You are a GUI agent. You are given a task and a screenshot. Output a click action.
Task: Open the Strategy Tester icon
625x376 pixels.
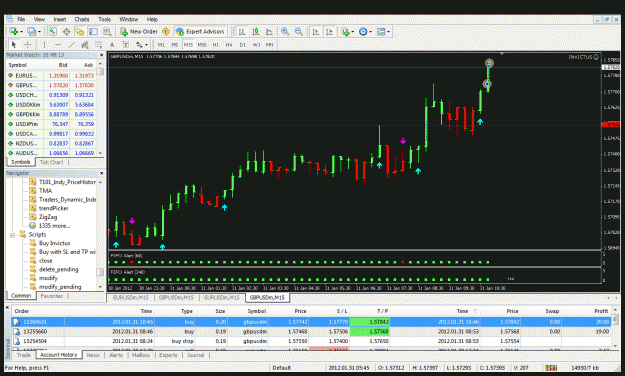[x=107, y=31]
